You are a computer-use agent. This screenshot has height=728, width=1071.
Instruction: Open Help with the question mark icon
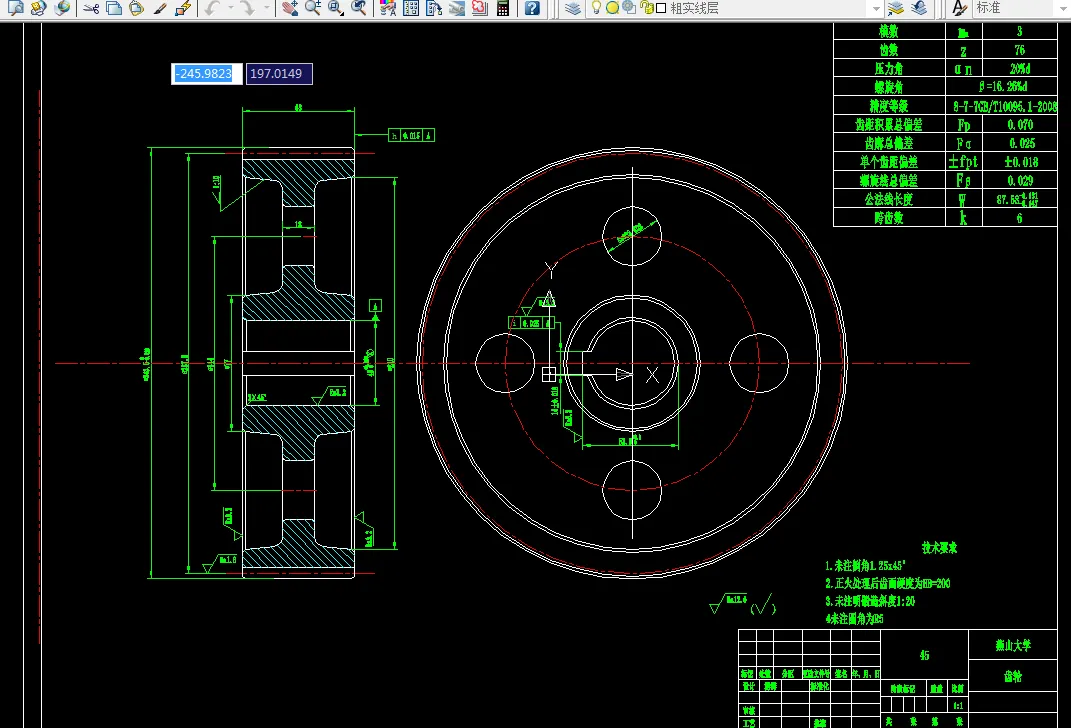532,8
